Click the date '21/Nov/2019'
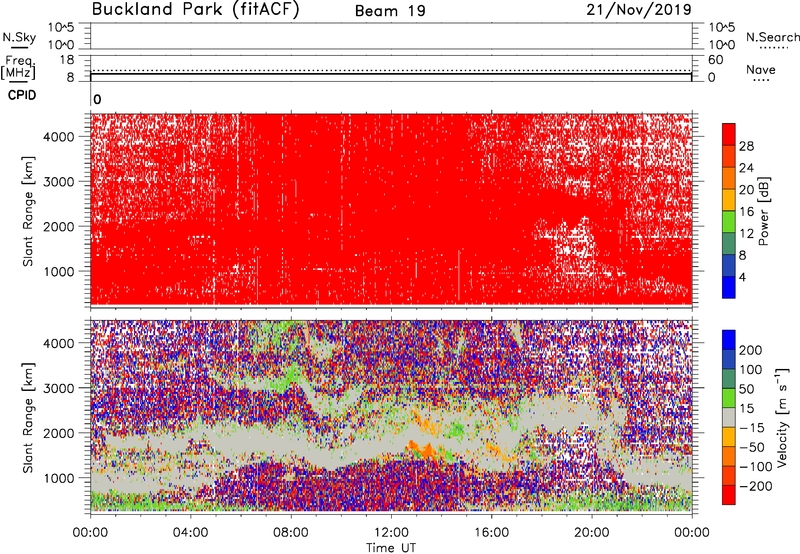 coord(638,10)
